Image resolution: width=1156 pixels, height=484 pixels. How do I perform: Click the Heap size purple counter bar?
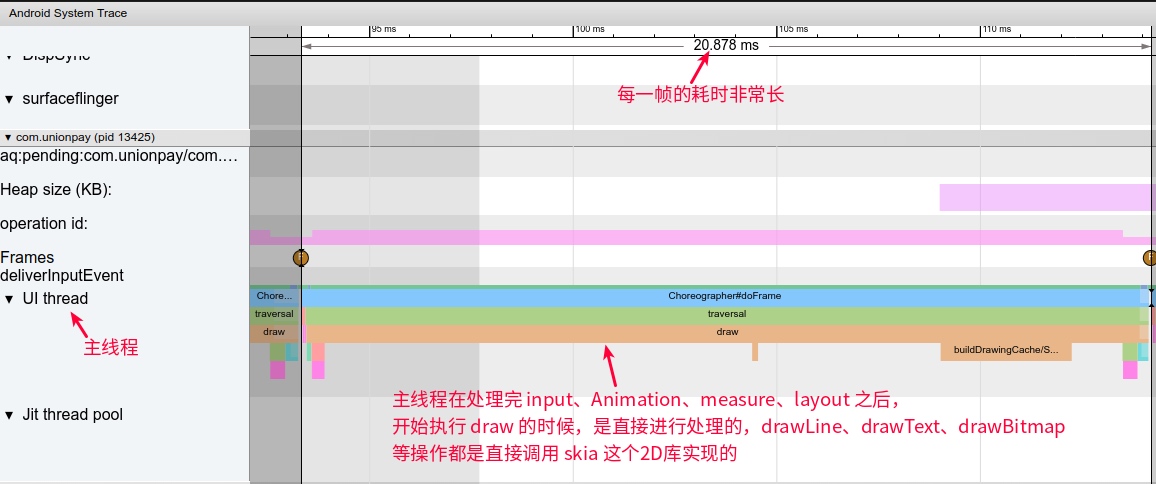[x=1045, y=197]
